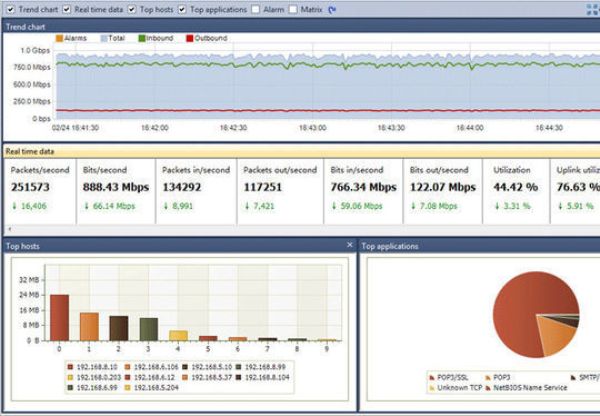
Task: Click the Bits in/second 766.34 Mbps value
Action: click(363, 187)
